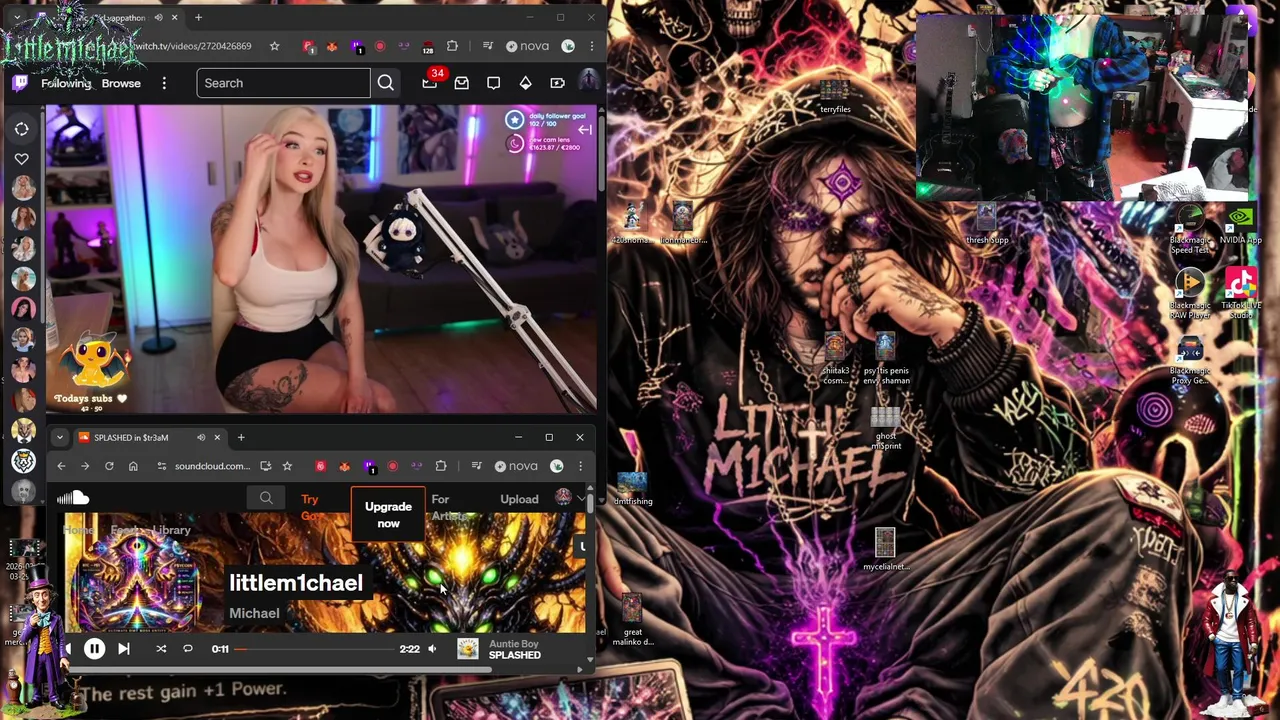The image size is (1280, 720).
Task: Click the soundcloud.com address bar
Action: click(212, 466)
